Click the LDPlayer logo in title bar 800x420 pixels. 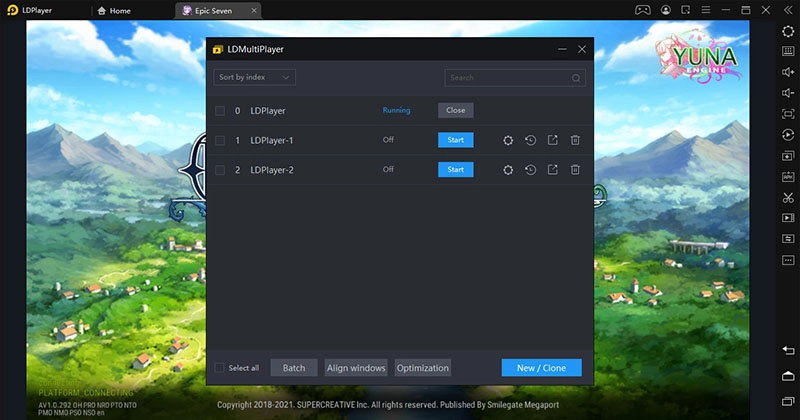pos(13,10)
